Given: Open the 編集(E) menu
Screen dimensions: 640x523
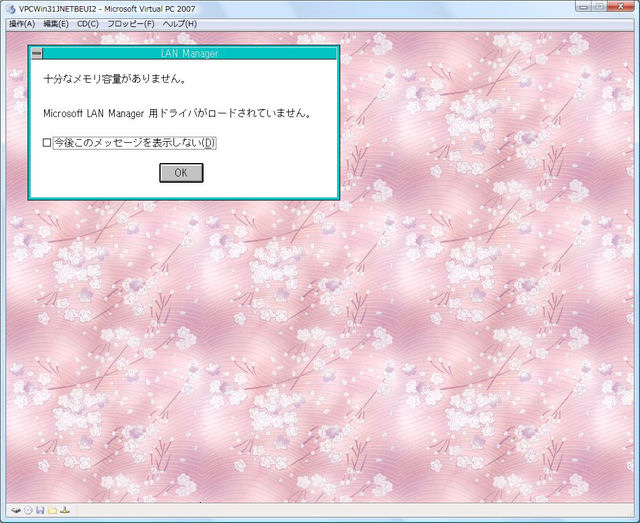Looking at the screenshot, I should [56, 24].
